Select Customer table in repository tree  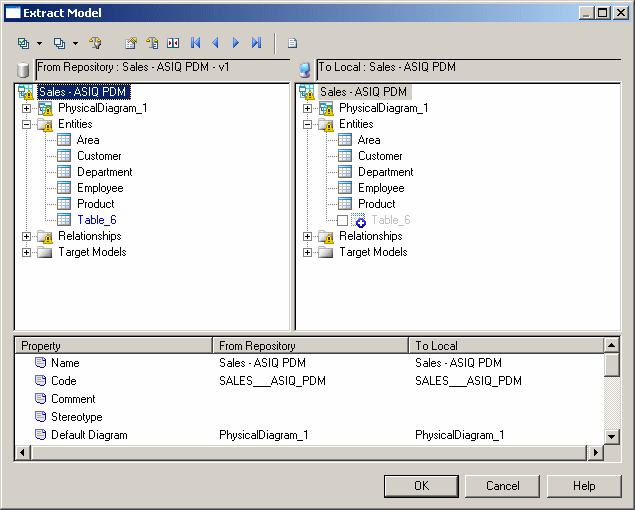pyautogui.click(x=99, y=156)
